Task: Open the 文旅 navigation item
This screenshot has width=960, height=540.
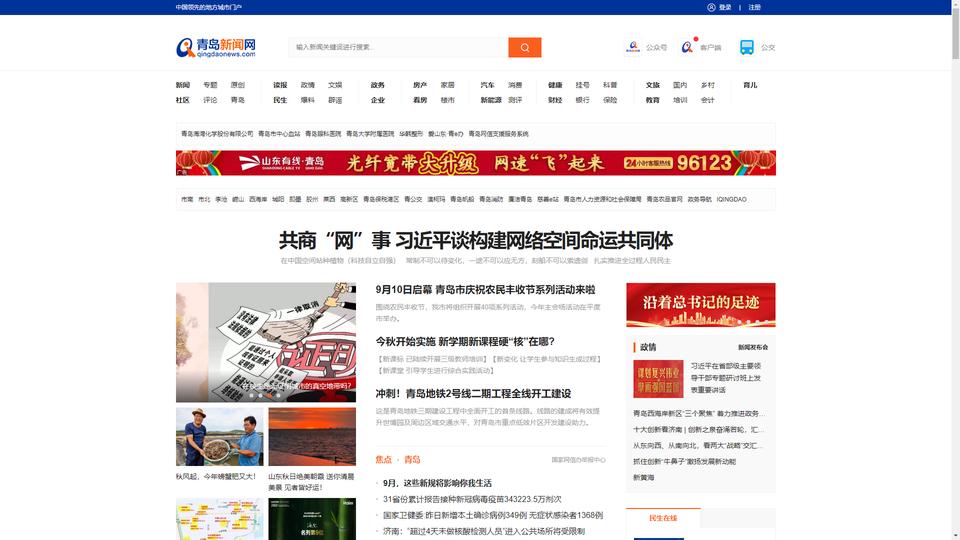Action: point(653,85)
